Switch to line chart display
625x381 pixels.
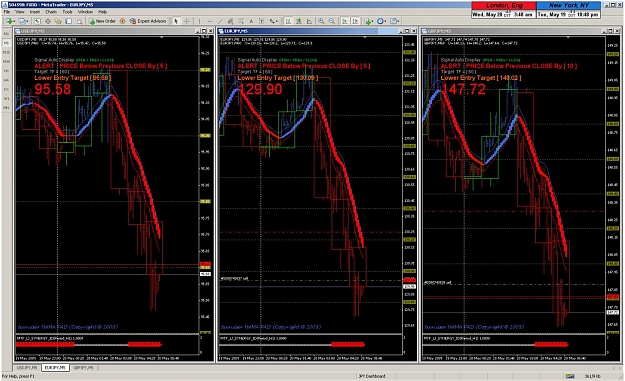click(x=309, y=21)
